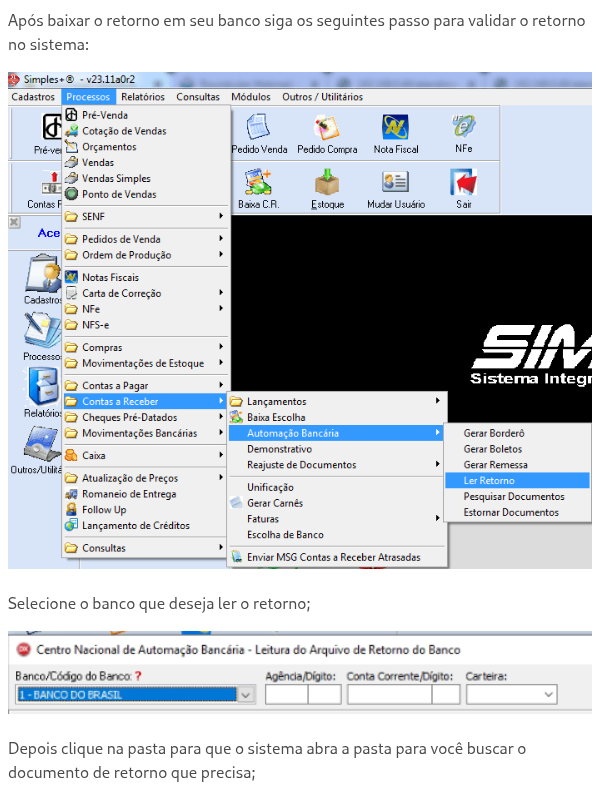Click the Sair exit icon
Viewport: 600px width, 800px height.
click(463, 185)
